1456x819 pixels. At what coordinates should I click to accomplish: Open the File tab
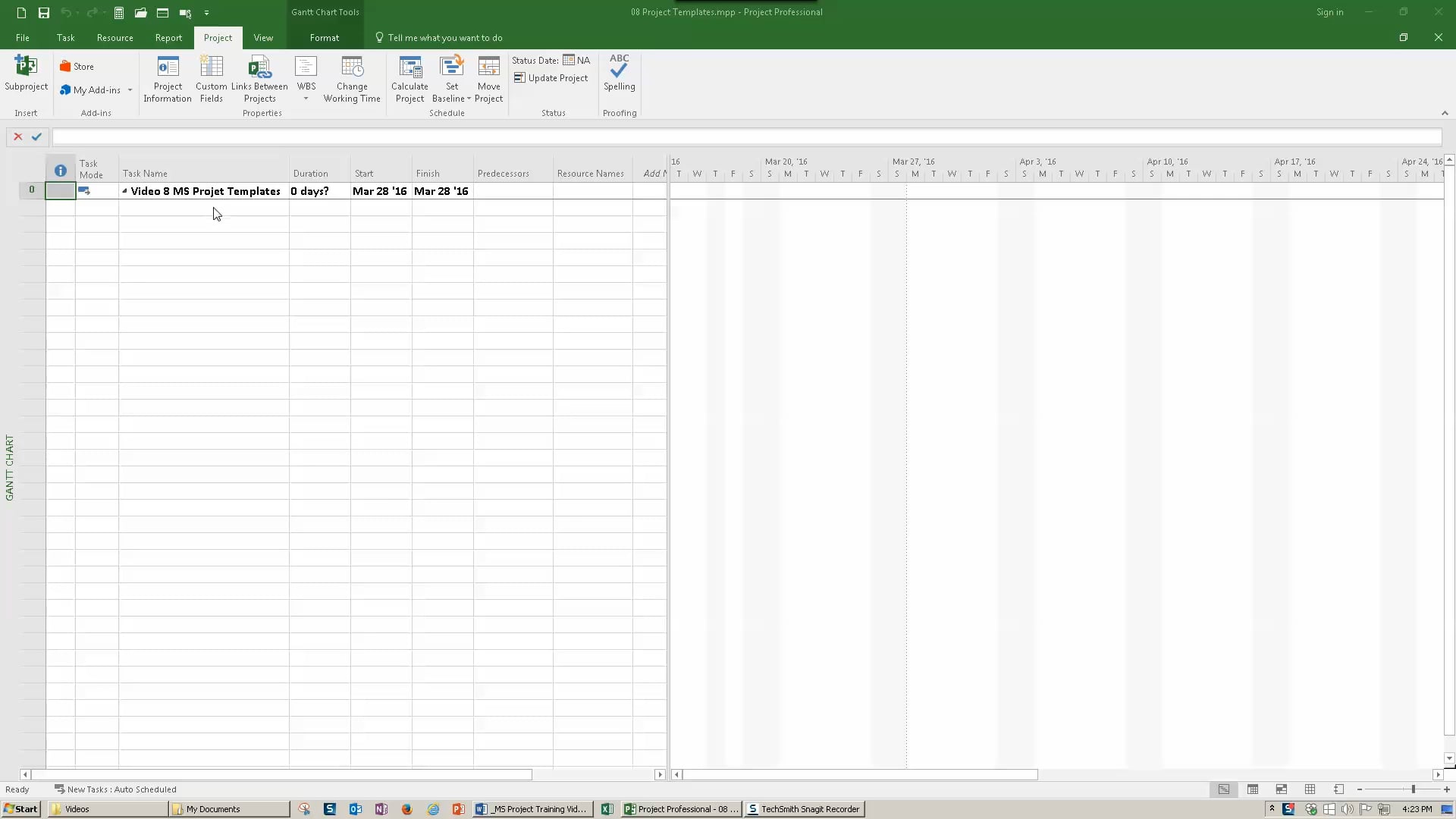click(x=23, y=38)
